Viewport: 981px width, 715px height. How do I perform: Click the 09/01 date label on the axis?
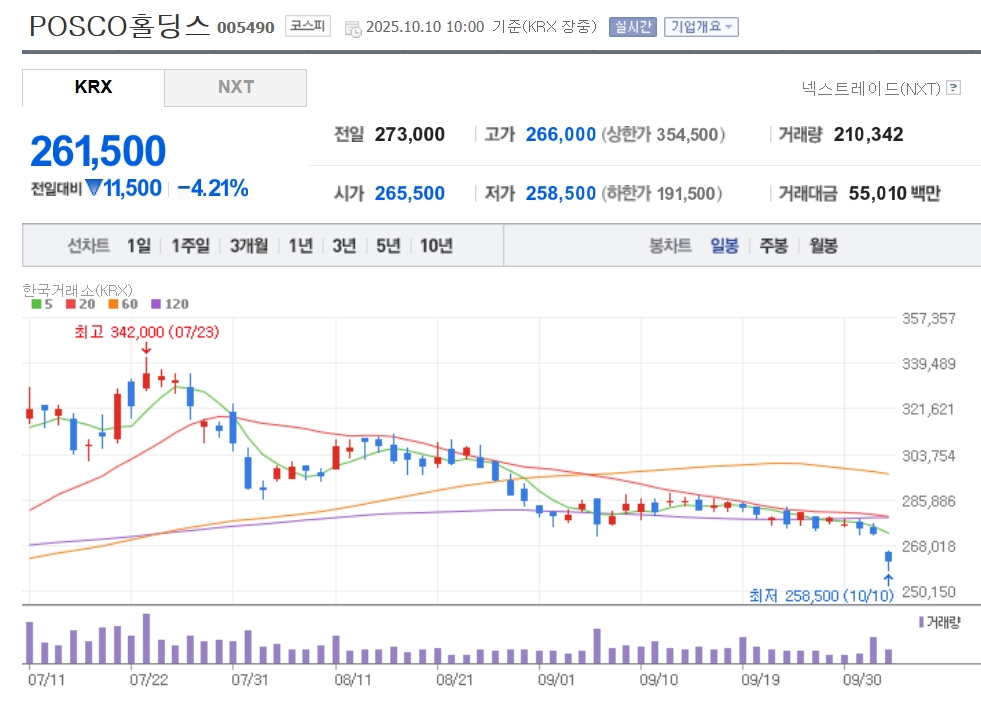tap(556, 679)
